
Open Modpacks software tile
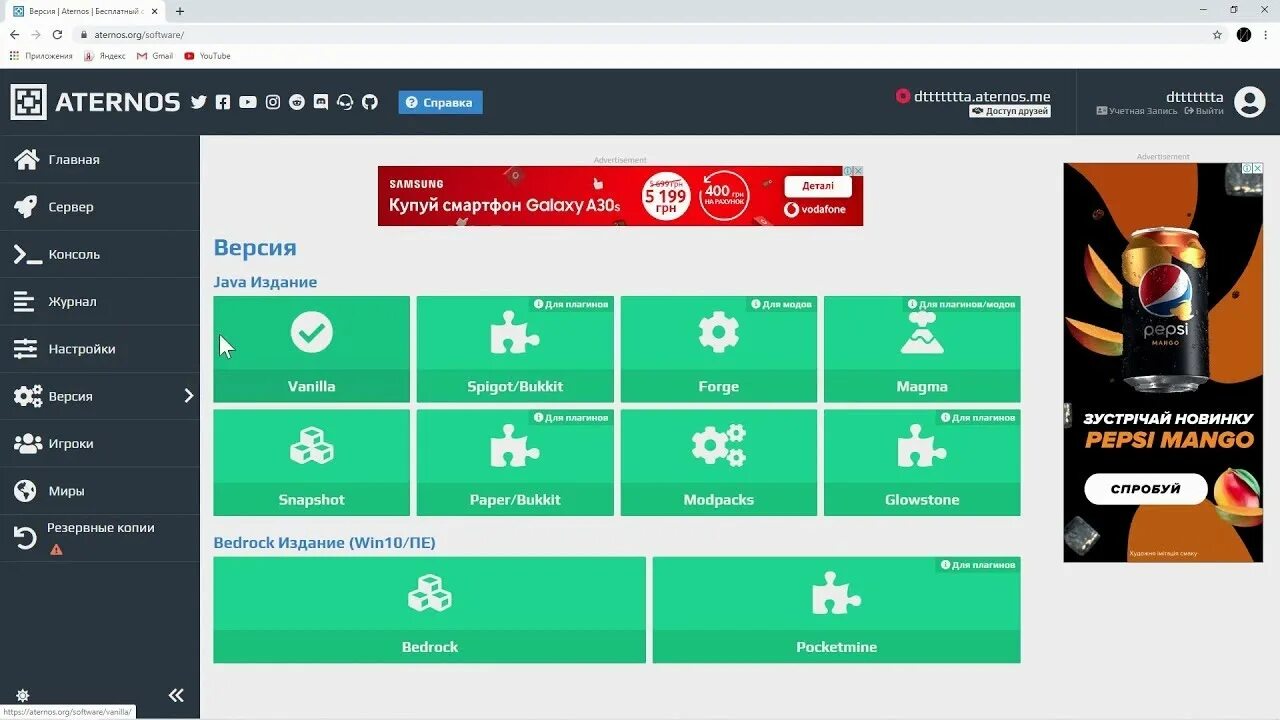pos(719,463)
